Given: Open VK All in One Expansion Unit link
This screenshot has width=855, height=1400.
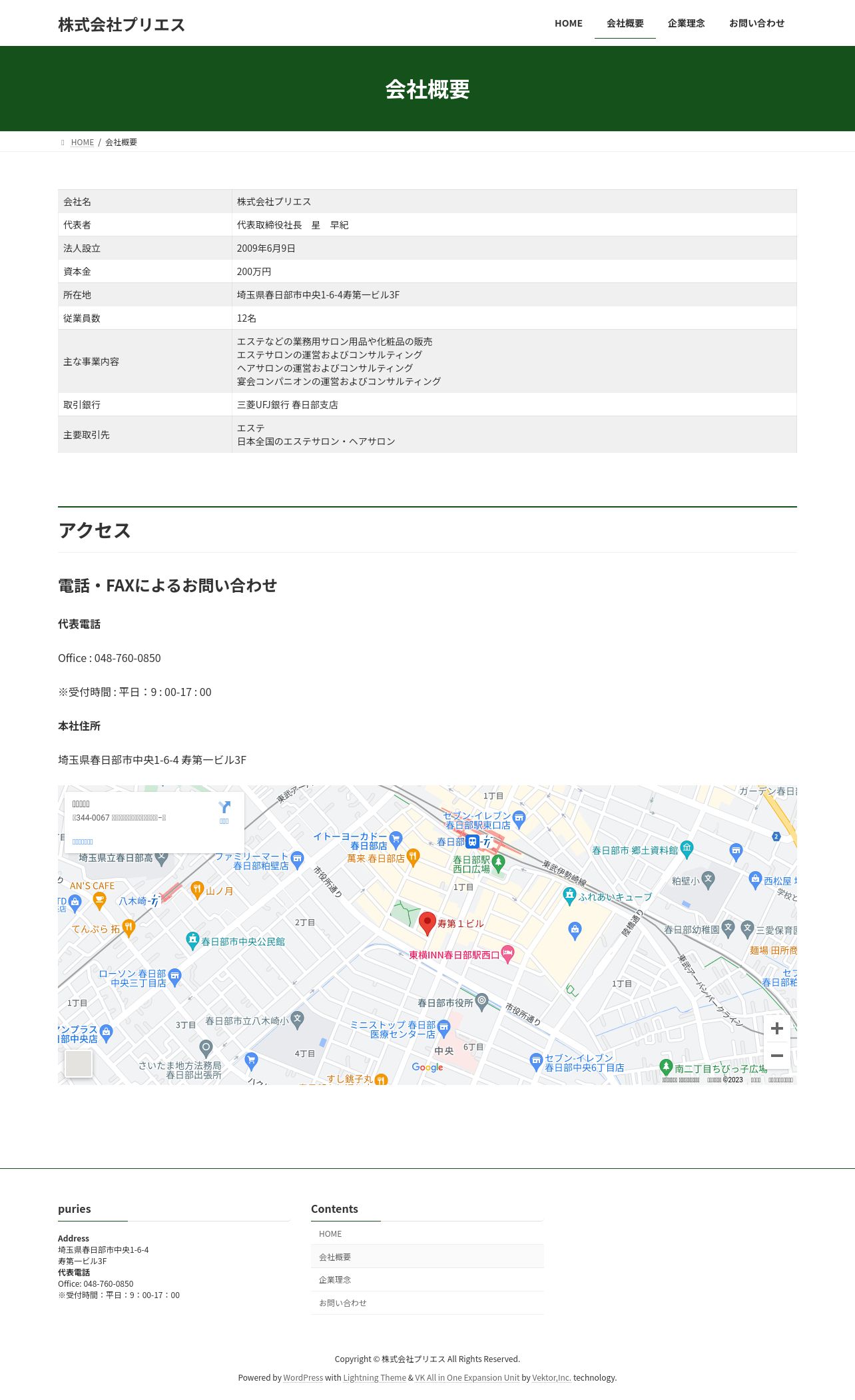Looking at the screenshot, I should (x=467, y=1378).
